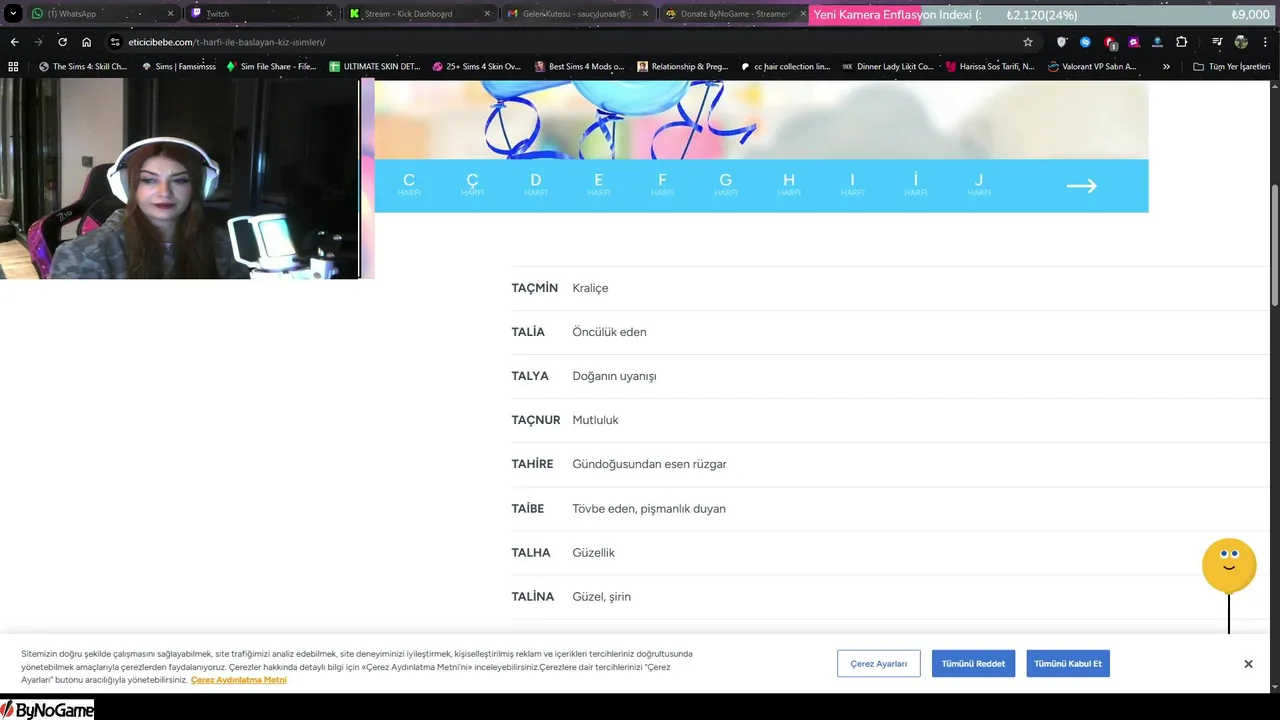Image resolution: width=1280 pixels, height=720 pixels.
Task: Open The Sims 4: Skill Ch... bookmark
Action: pyautogui.click(x=83, y=67)
